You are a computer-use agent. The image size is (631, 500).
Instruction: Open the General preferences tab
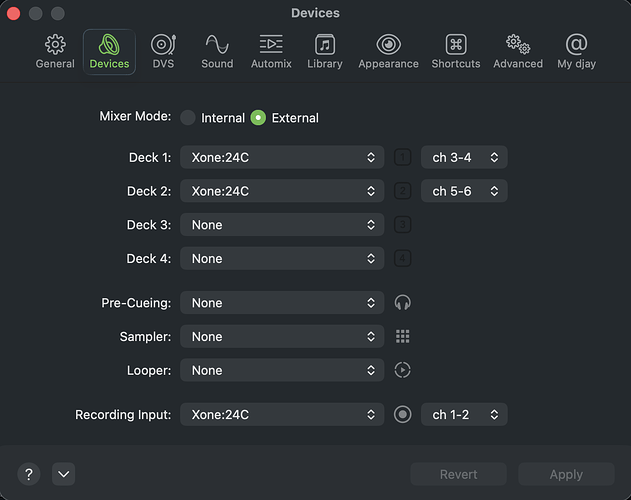coord(55,52)
